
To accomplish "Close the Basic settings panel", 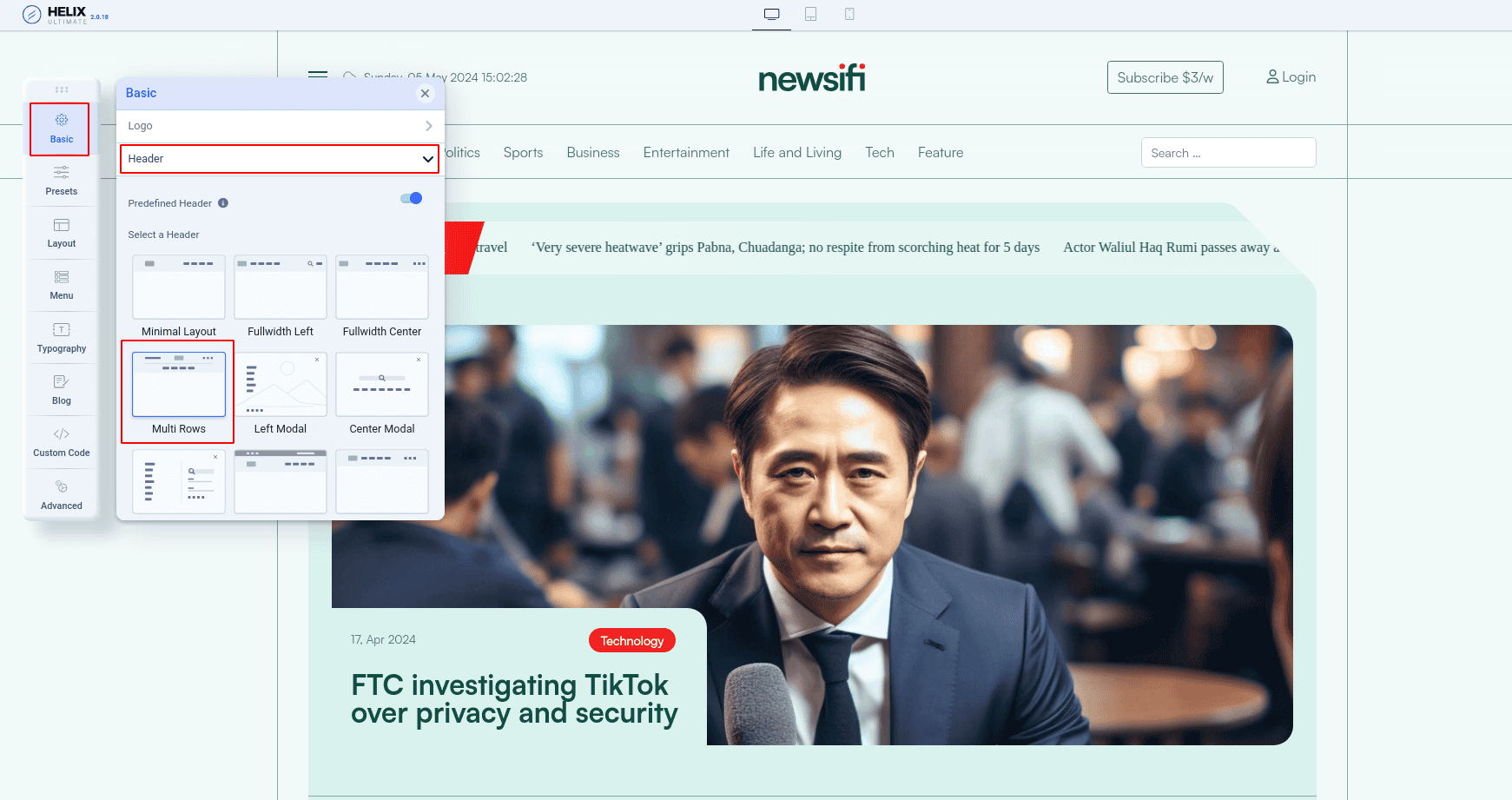I will tap(425, 94).
